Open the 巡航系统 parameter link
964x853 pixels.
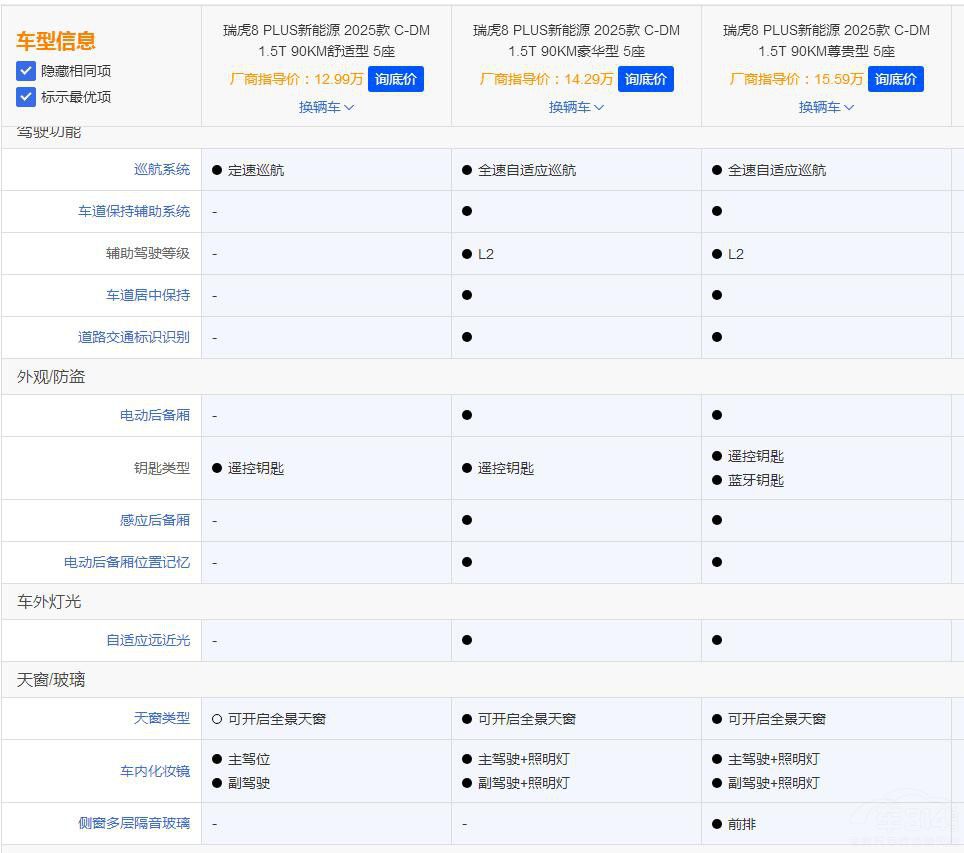point(162,170)
